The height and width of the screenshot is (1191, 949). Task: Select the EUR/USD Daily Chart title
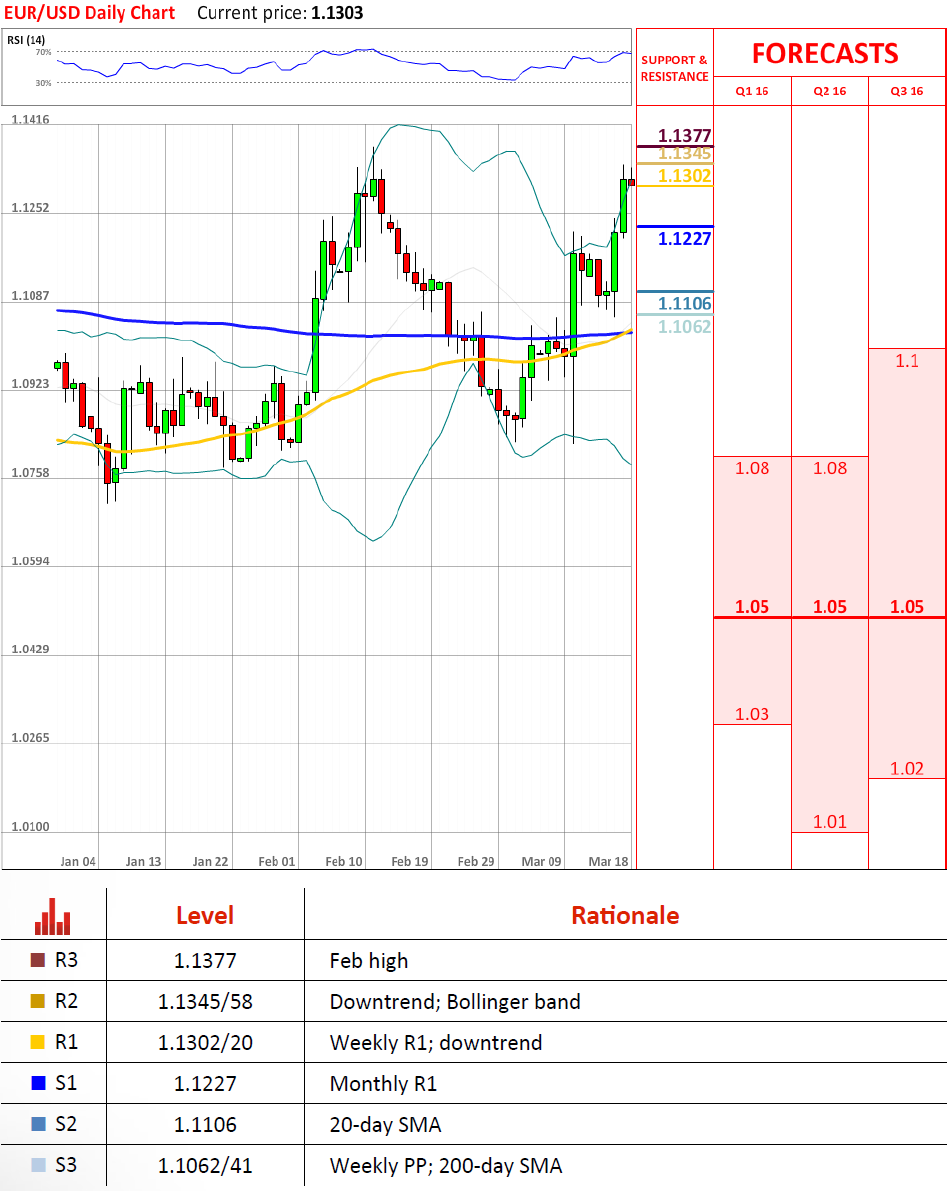(x=90, y=13)
